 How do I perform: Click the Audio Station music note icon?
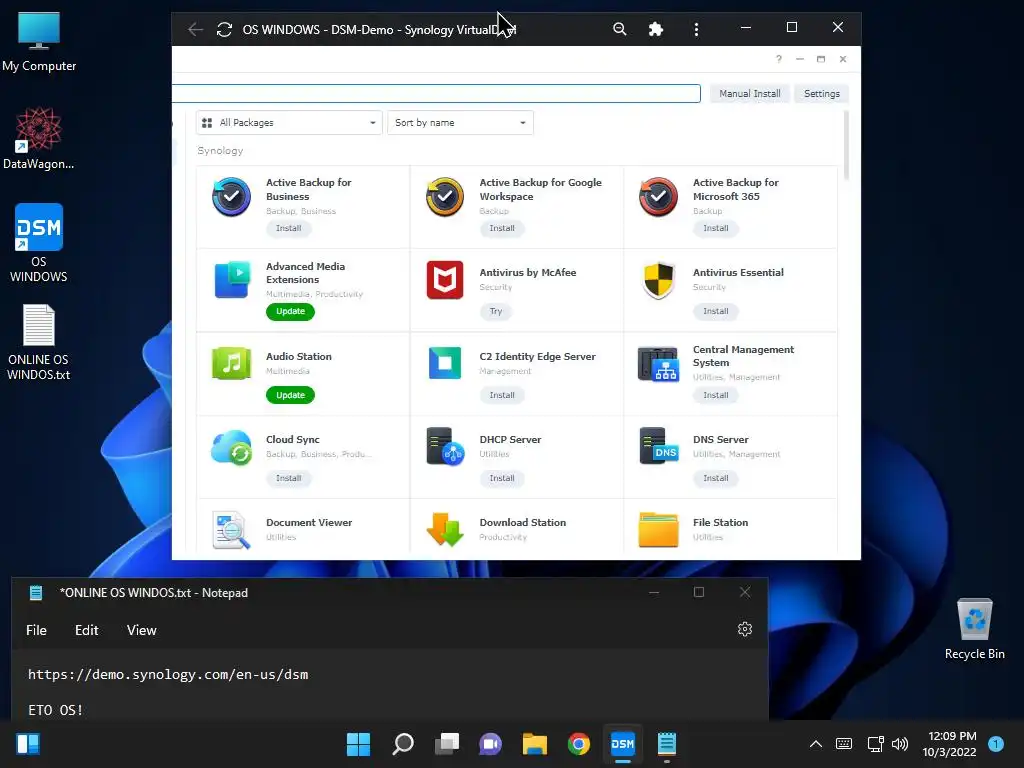231,363
